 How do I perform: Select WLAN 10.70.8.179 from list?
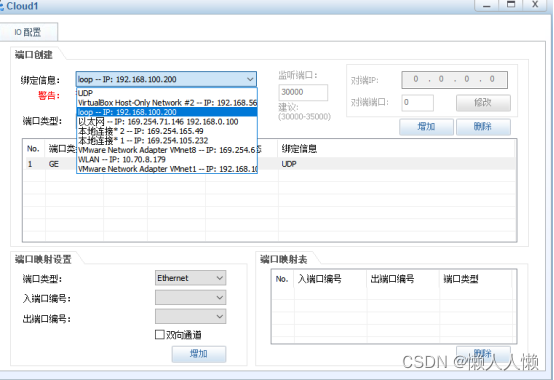[x=167, y=160]
